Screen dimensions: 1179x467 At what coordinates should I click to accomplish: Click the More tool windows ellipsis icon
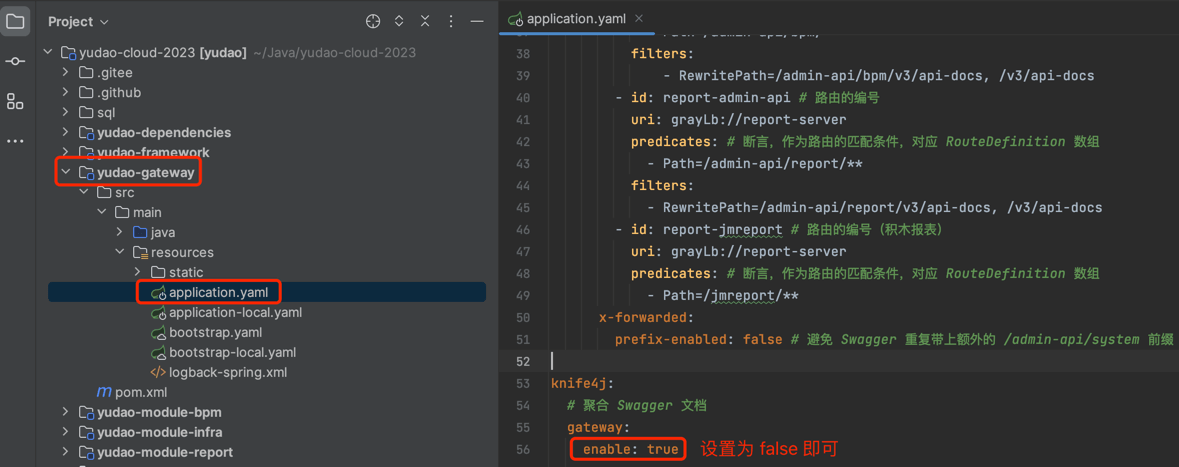(15, 141)
